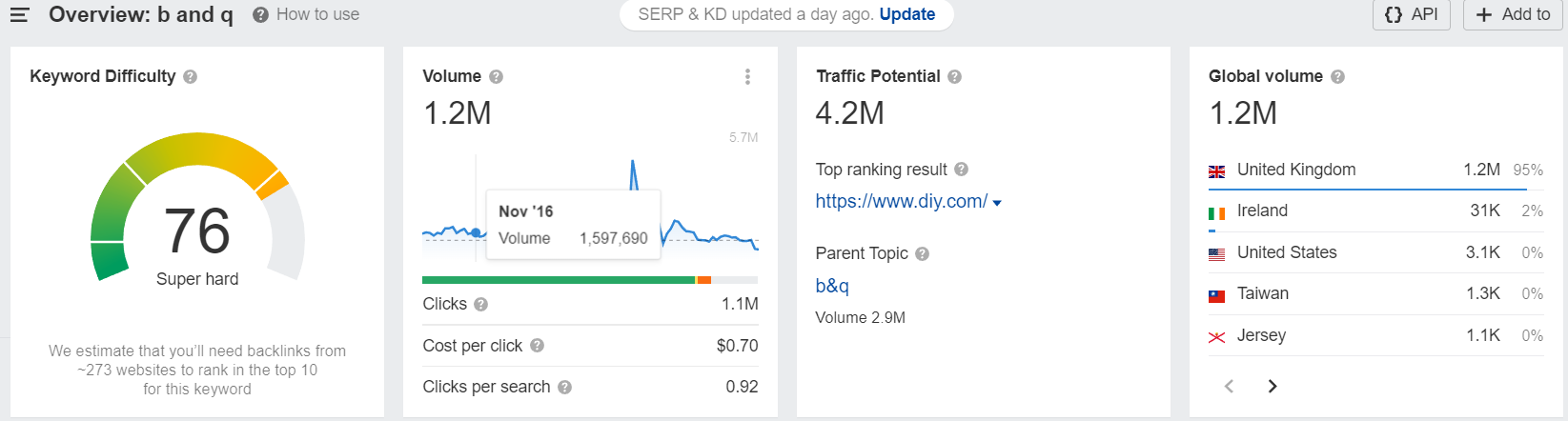The width and height of the screenshot is (1568, 421).
Task: Select the Jersey country row
Action: tap(1375, 335)
